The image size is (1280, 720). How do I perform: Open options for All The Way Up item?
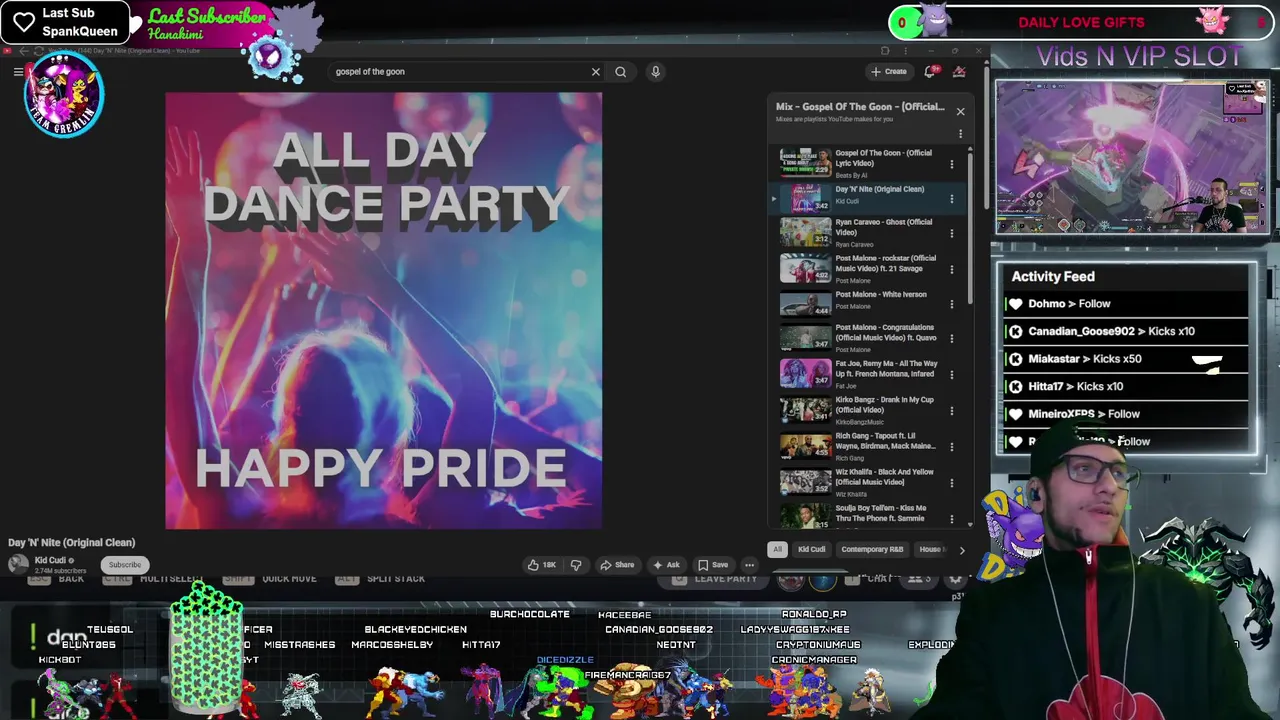(952, 375)
